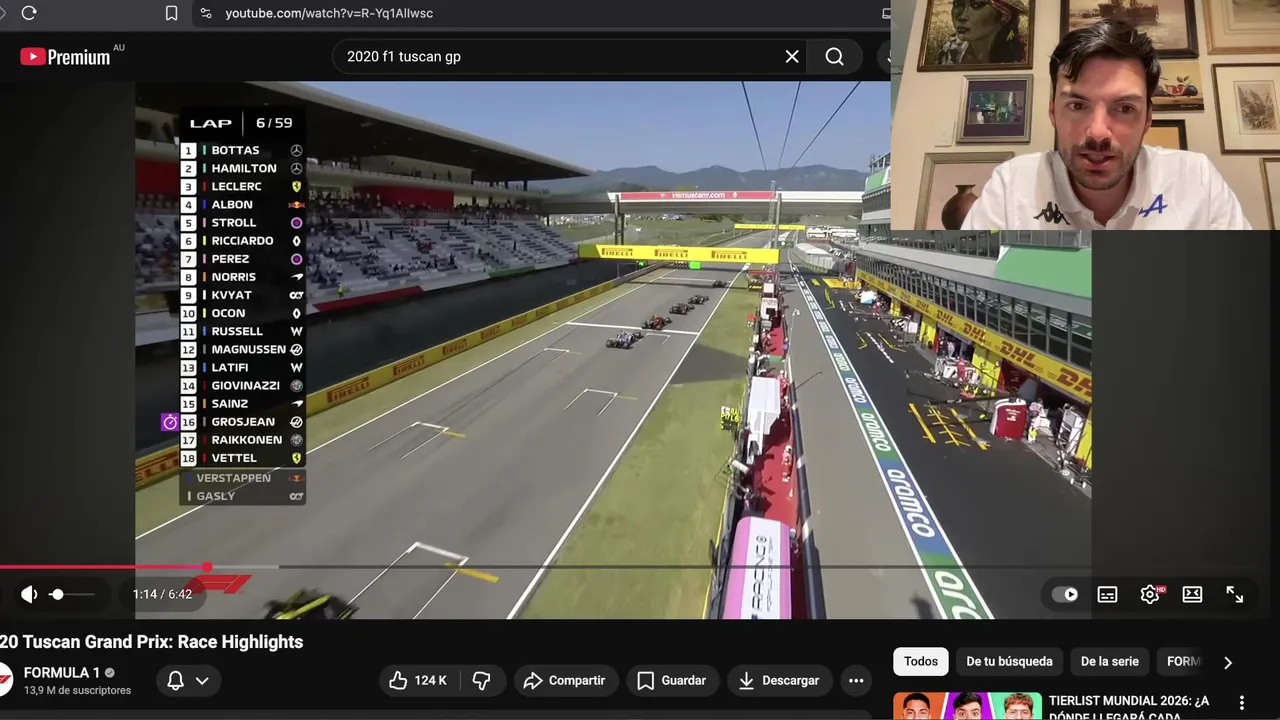Select the FORM… filter chip
This screenshot has width=1280, height=720.
pyautogui.click(x=1183, y=661)
